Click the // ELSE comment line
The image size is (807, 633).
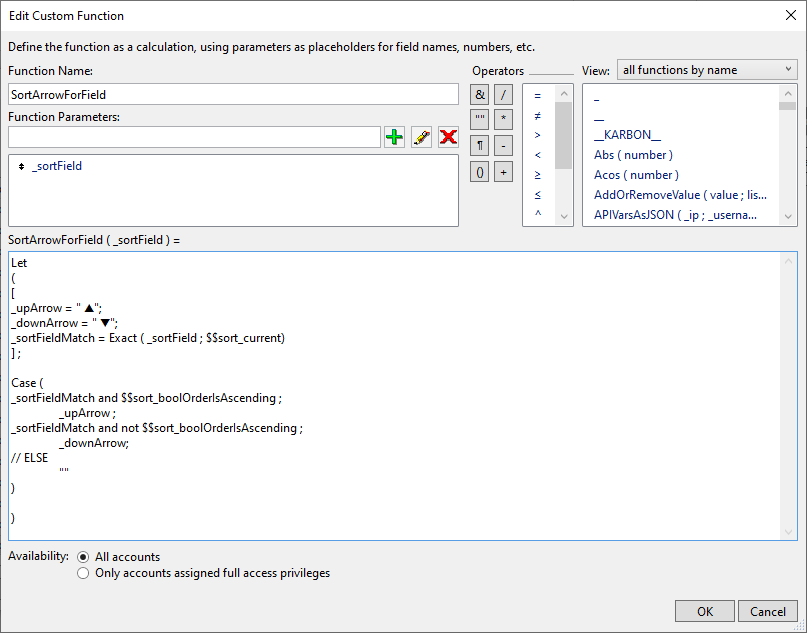click(x=29, y=458)
